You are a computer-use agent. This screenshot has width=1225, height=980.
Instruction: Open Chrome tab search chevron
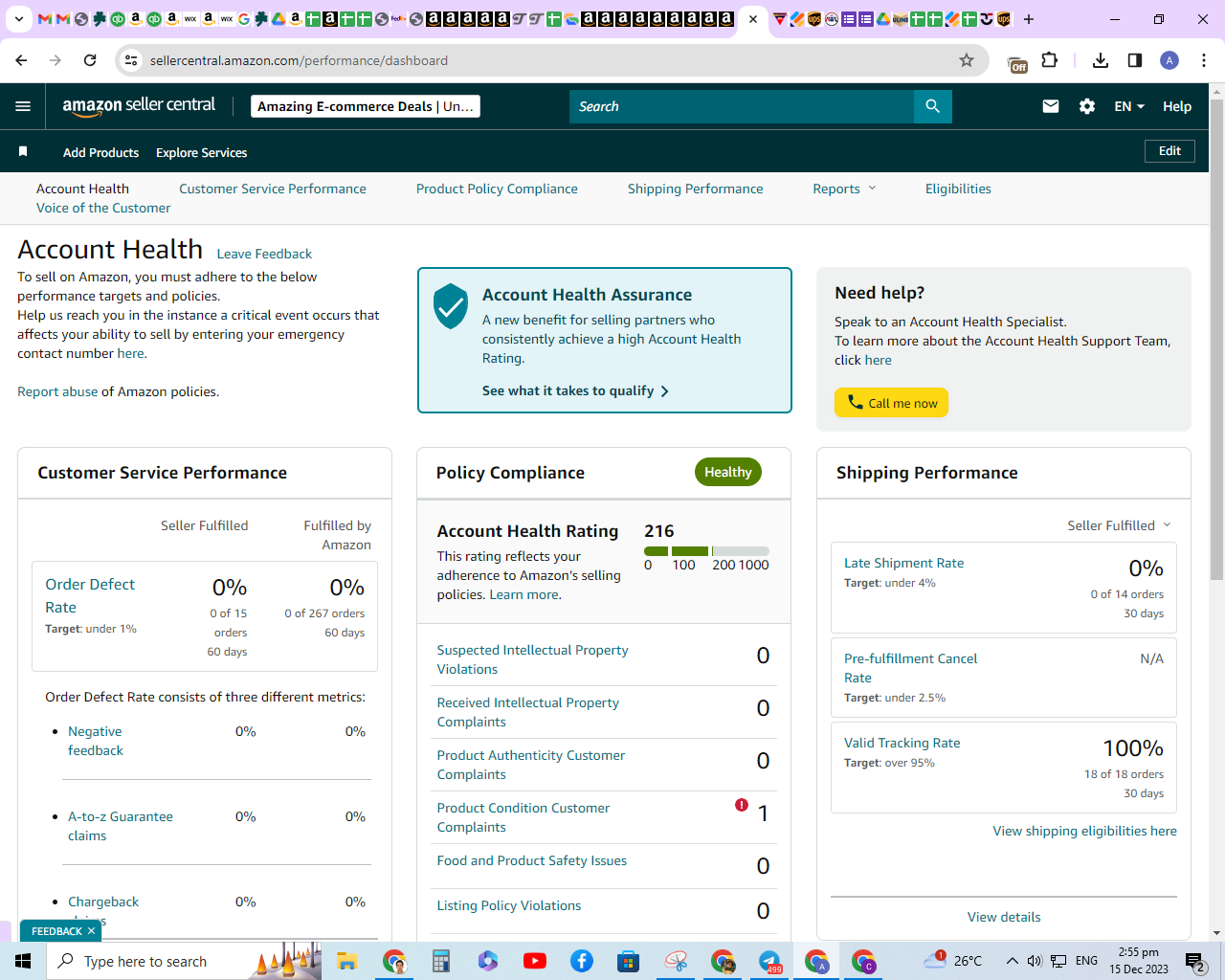tap(18, 19)
